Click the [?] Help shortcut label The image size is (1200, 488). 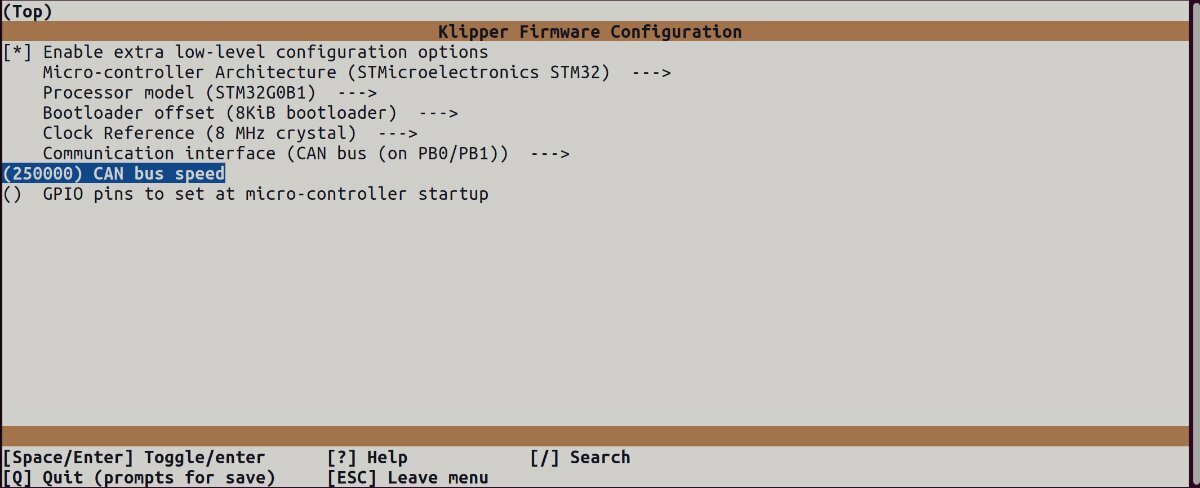click(x=367, y=458)
